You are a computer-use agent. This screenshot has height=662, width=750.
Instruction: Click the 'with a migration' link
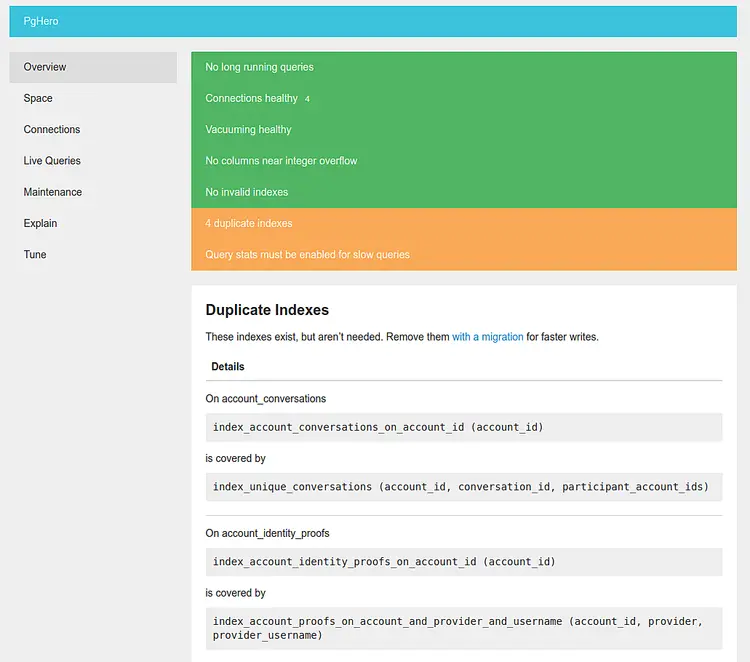tap(487, 337)
